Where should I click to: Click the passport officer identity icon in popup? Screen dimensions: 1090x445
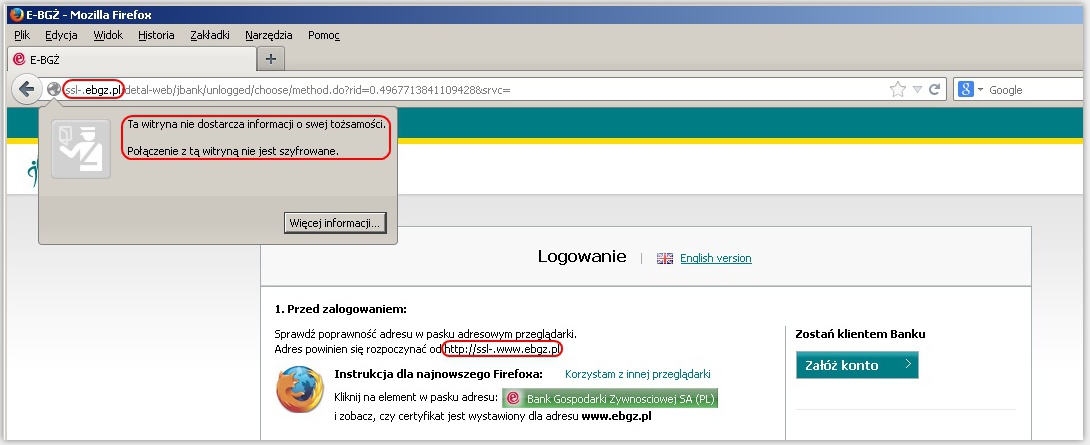point(81,149)
